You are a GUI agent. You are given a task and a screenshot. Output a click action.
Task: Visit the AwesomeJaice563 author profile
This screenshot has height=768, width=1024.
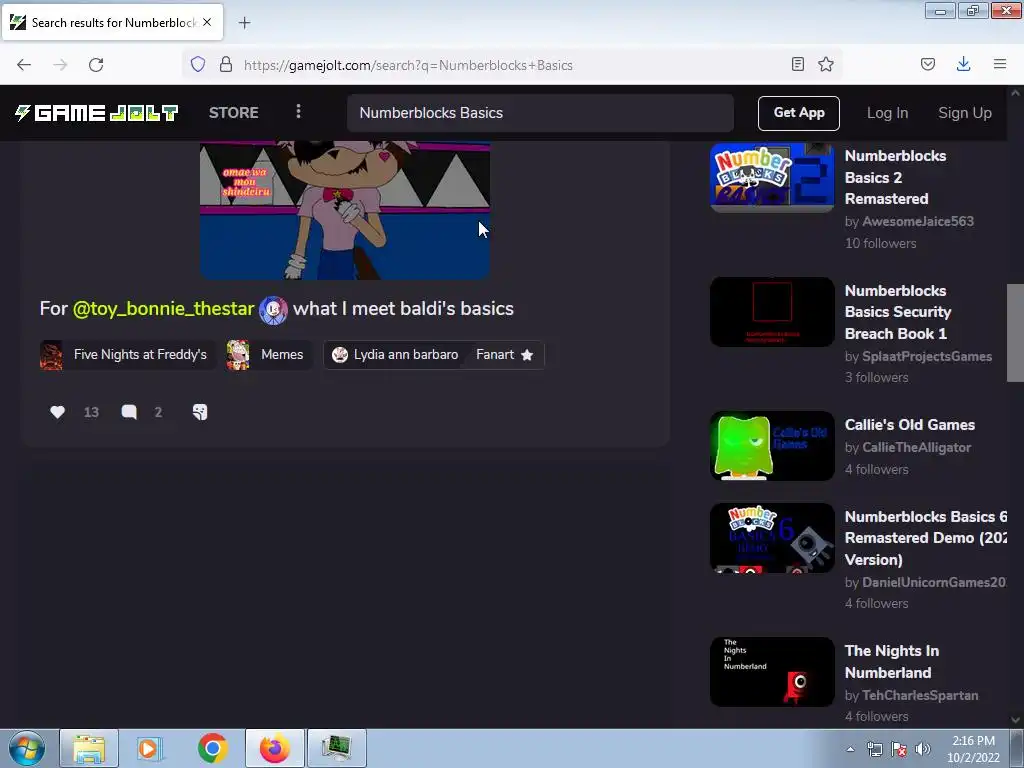tap(918, 221)
